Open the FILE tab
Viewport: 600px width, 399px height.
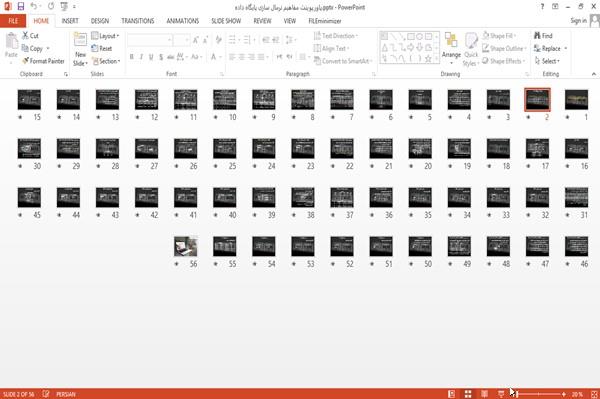coord(13,21)
